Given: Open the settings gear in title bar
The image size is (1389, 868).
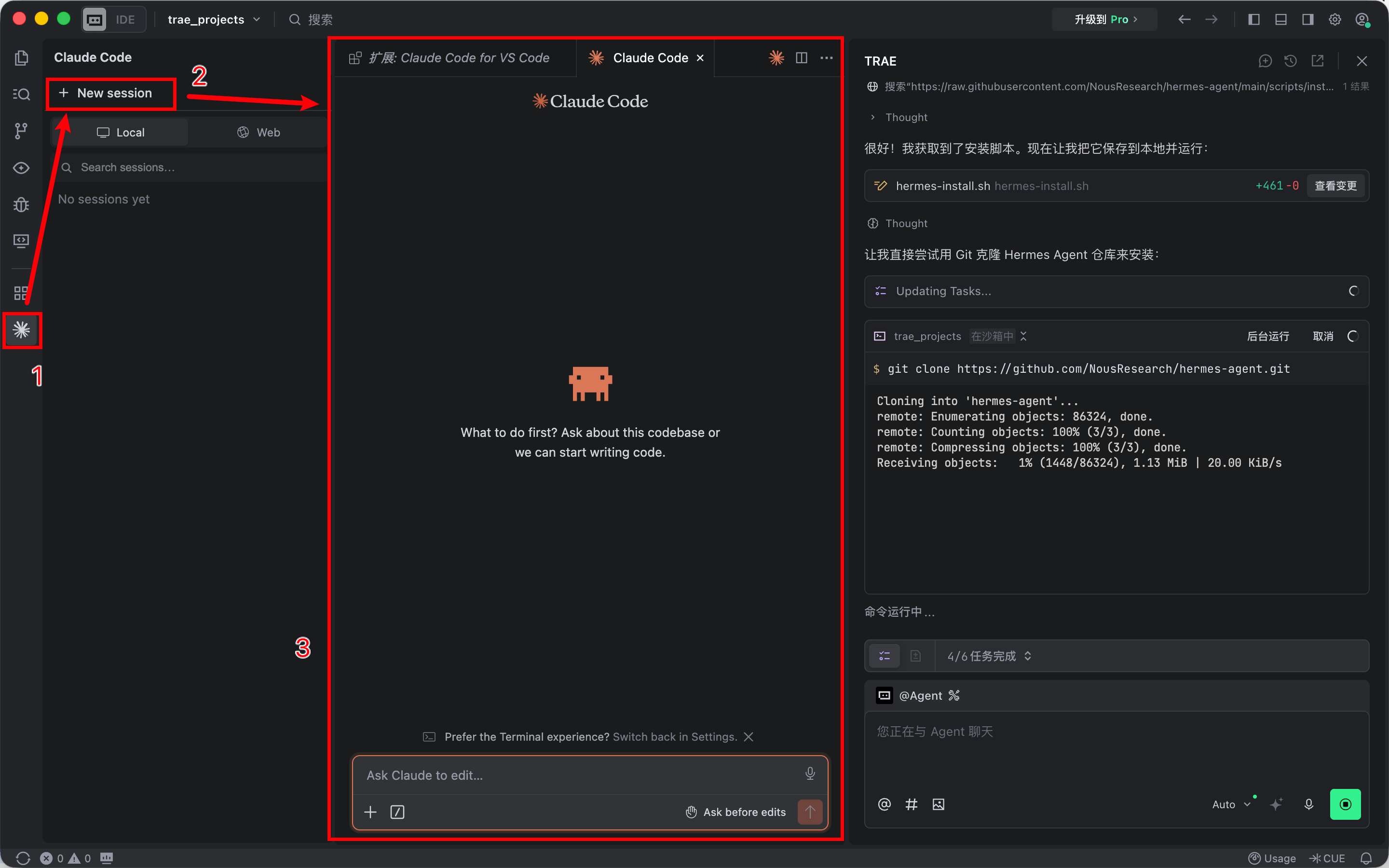Looking at the screenshot, I should (1335, 19).
